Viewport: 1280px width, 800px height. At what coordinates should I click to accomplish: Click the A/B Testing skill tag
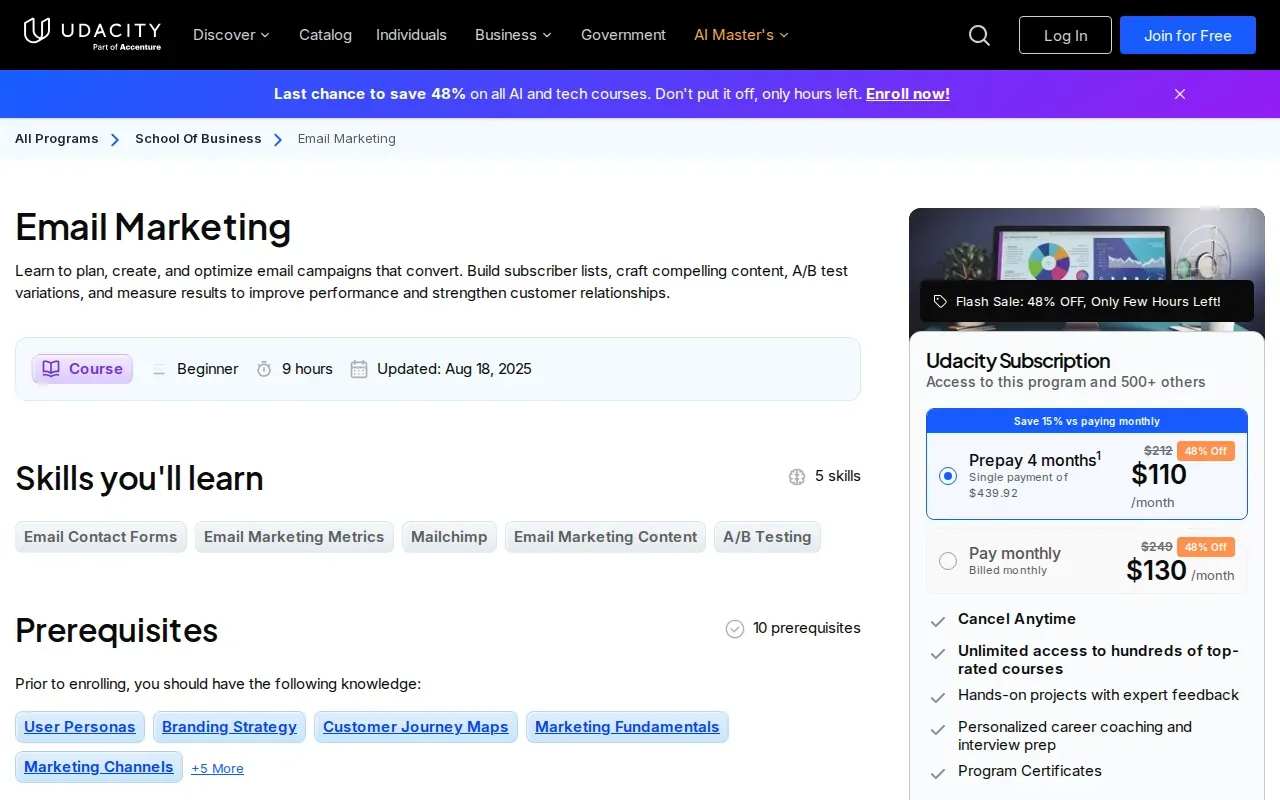tap(767, 537)
